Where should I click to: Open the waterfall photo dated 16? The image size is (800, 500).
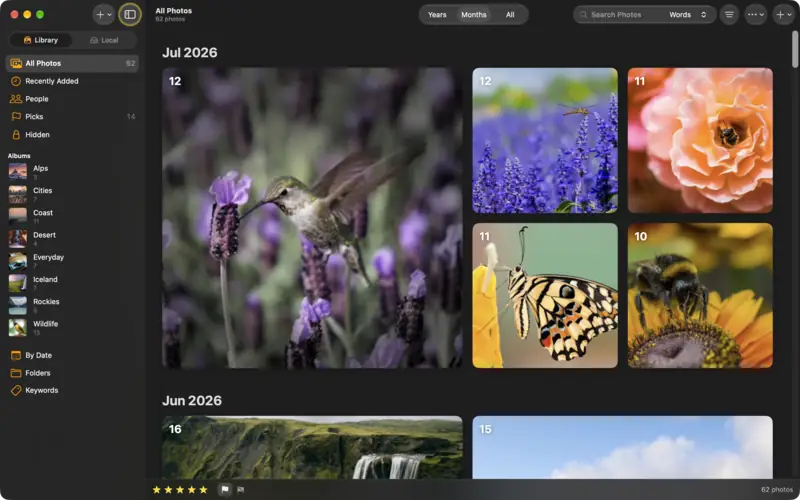[312, 447]
